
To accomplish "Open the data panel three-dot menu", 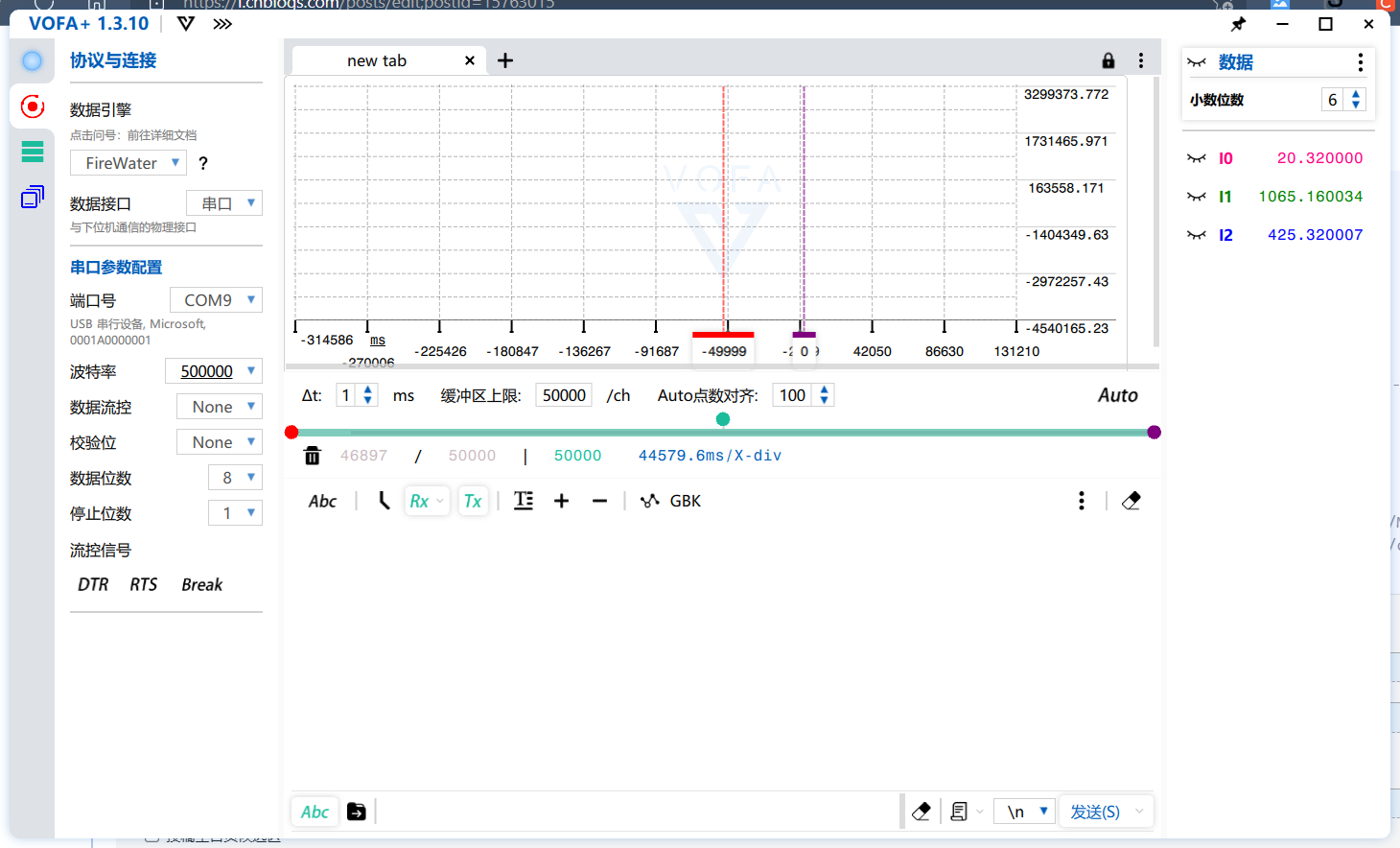I will (x=1360, y=62).
